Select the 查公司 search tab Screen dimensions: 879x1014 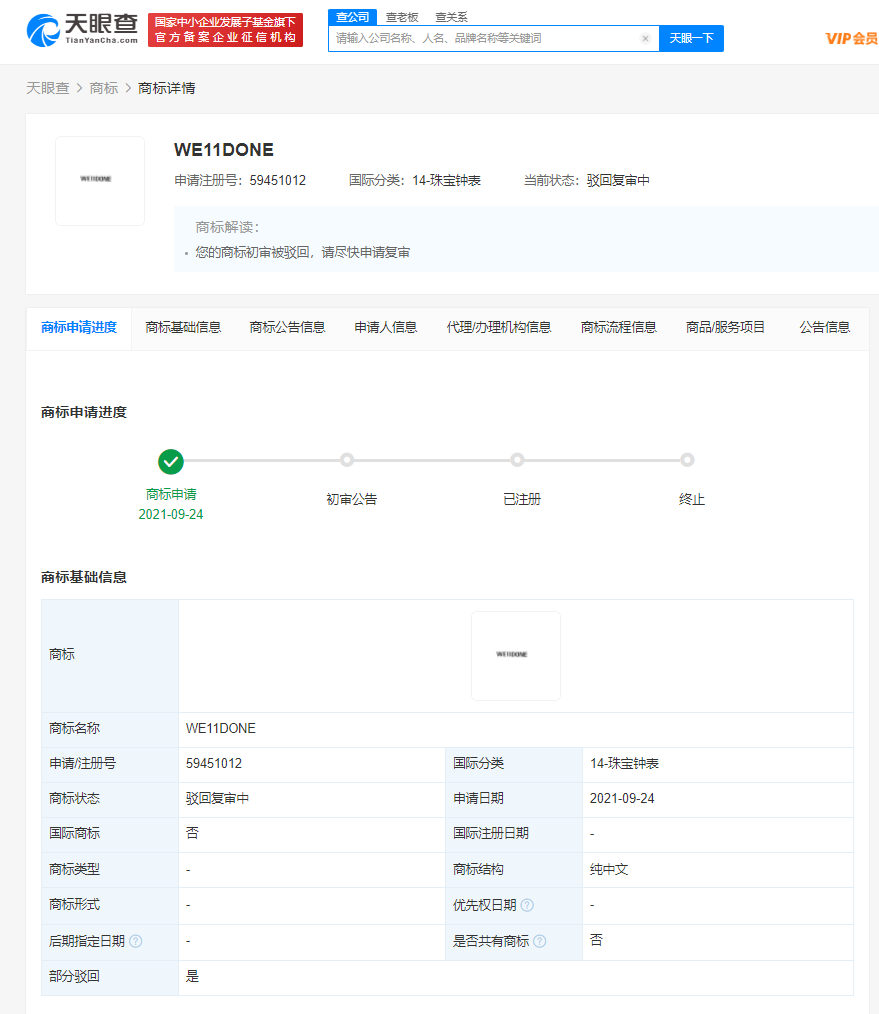pyautogui.click(x=353, y=17)
